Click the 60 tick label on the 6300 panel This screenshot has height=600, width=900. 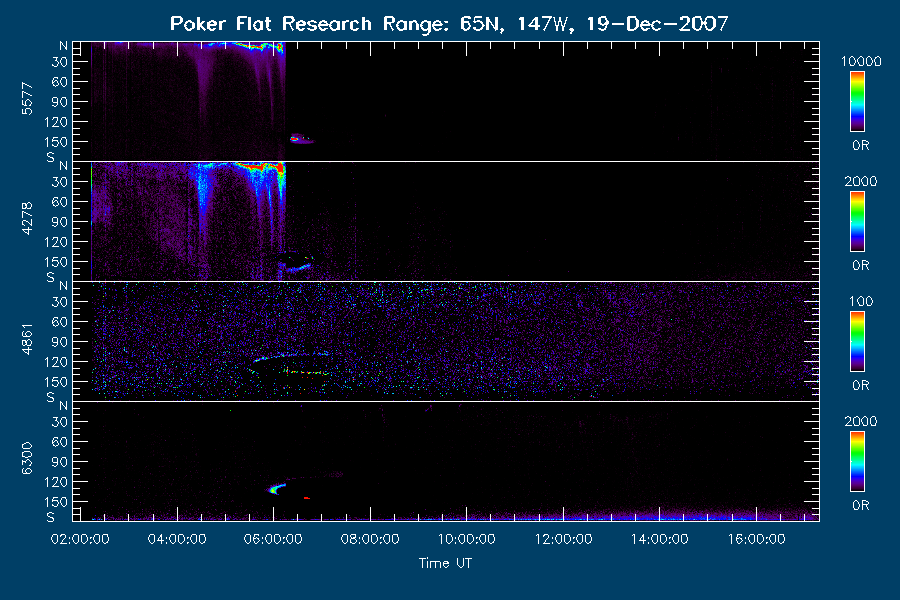(x=60, y=442)
